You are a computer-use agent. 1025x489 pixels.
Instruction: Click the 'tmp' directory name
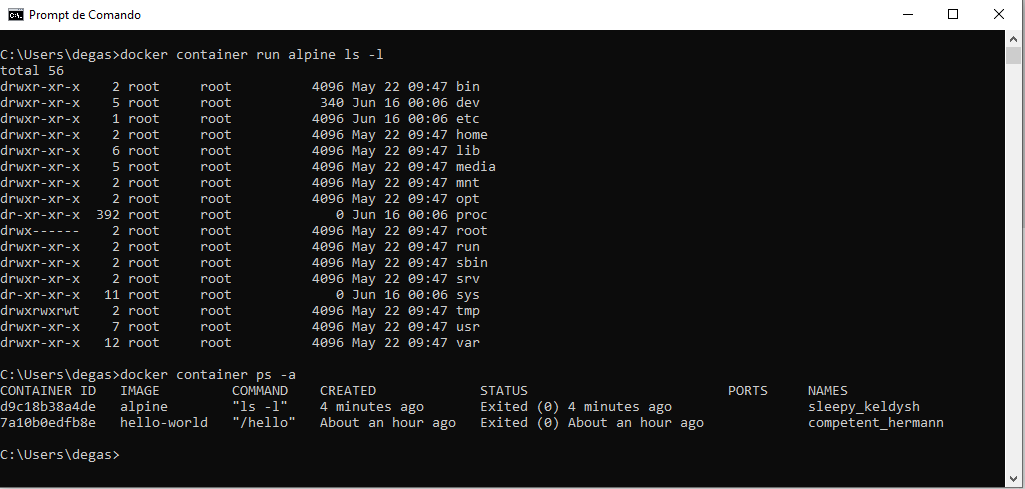click(468, 311)
